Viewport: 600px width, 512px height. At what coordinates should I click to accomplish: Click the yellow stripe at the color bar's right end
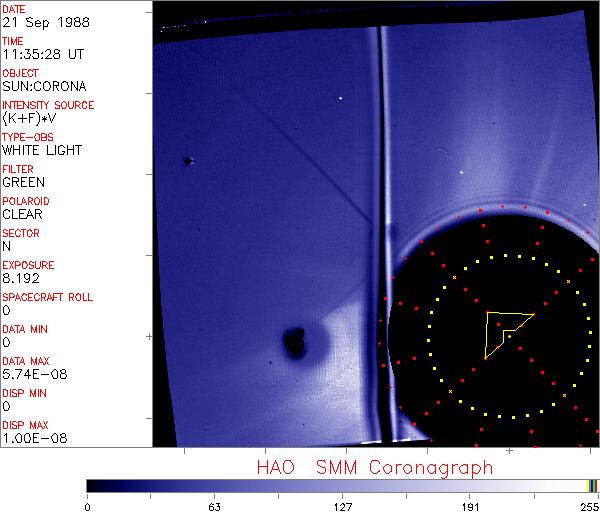click(589, 486)
